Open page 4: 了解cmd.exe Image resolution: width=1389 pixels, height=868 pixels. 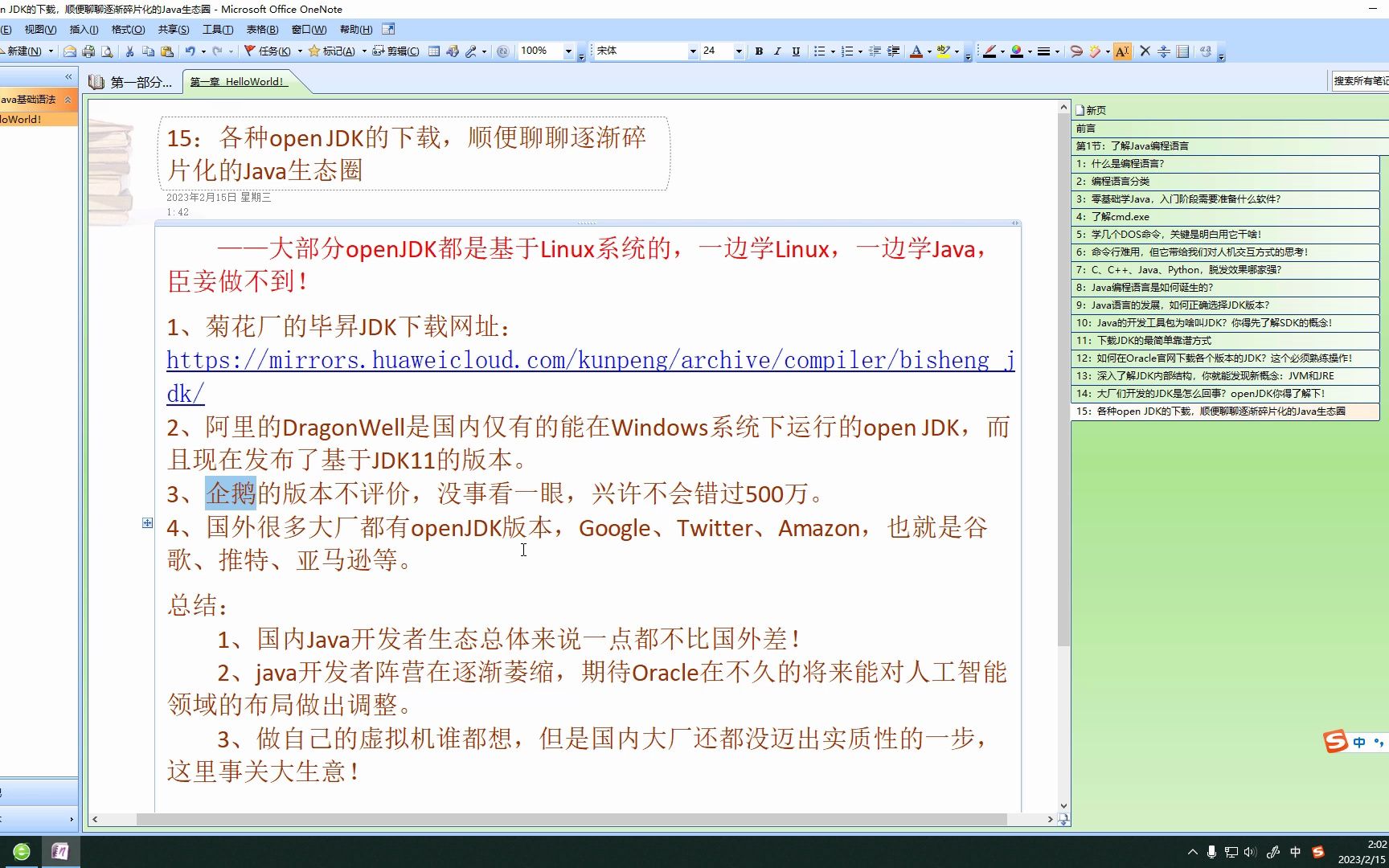[1225, 217]
